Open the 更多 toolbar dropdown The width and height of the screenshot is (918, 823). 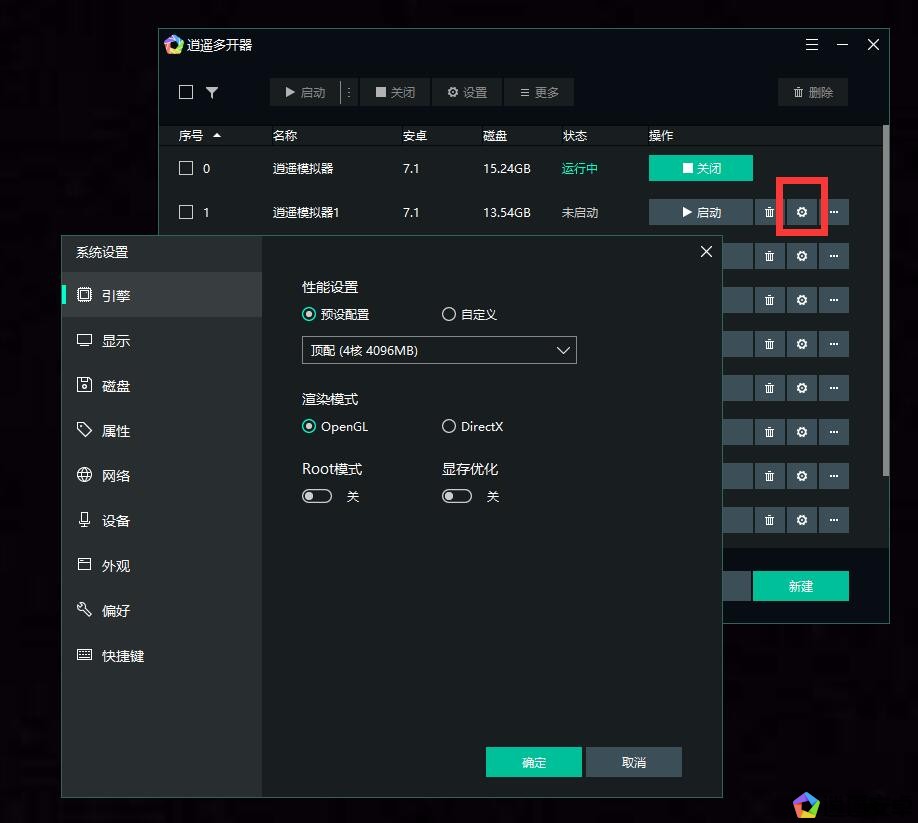pyautogui.click(x=539, y=92)
